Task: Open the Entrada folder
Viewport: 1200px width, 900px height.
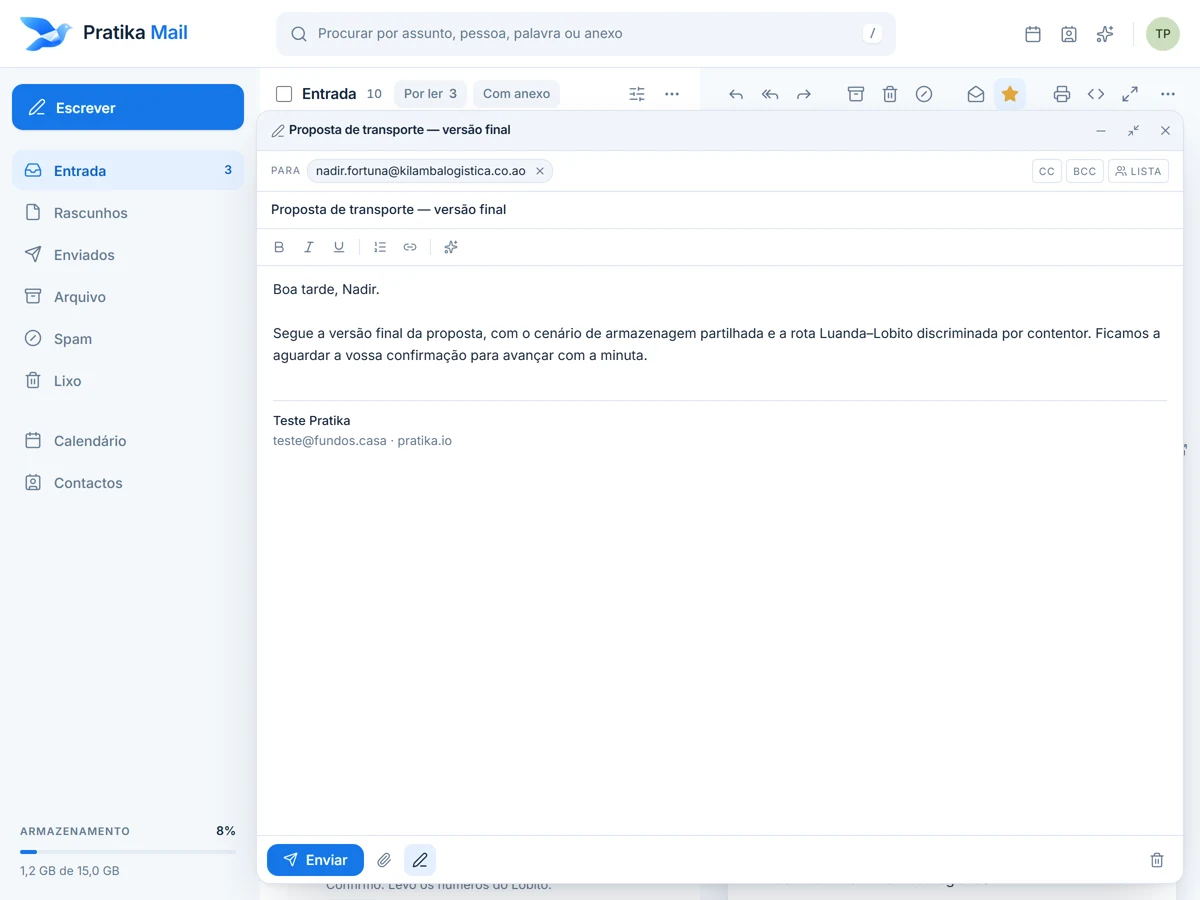Action: [128, 171]
